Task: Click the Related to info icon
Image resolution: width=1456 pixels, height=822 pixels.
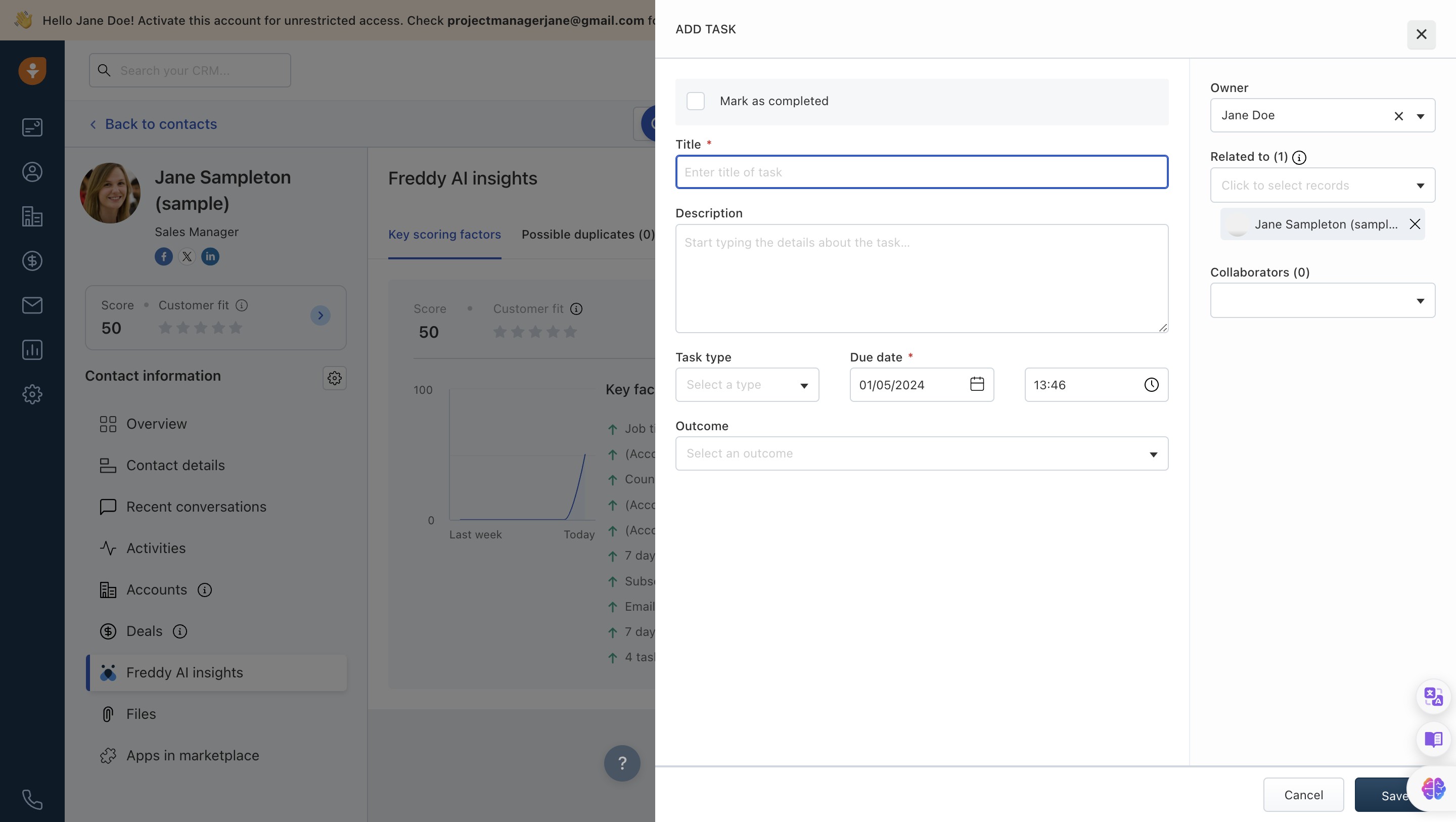Action: [x=1299, y=158]
